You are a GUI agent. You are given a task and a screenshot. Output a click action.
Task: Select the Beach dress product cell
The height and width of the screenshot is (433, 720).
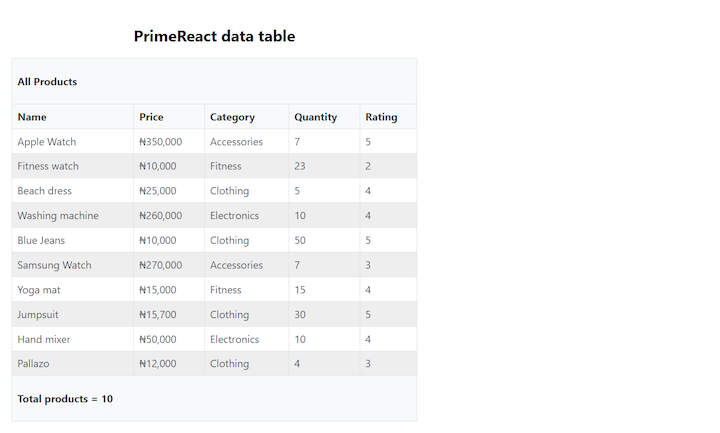[x=45, y=191]
